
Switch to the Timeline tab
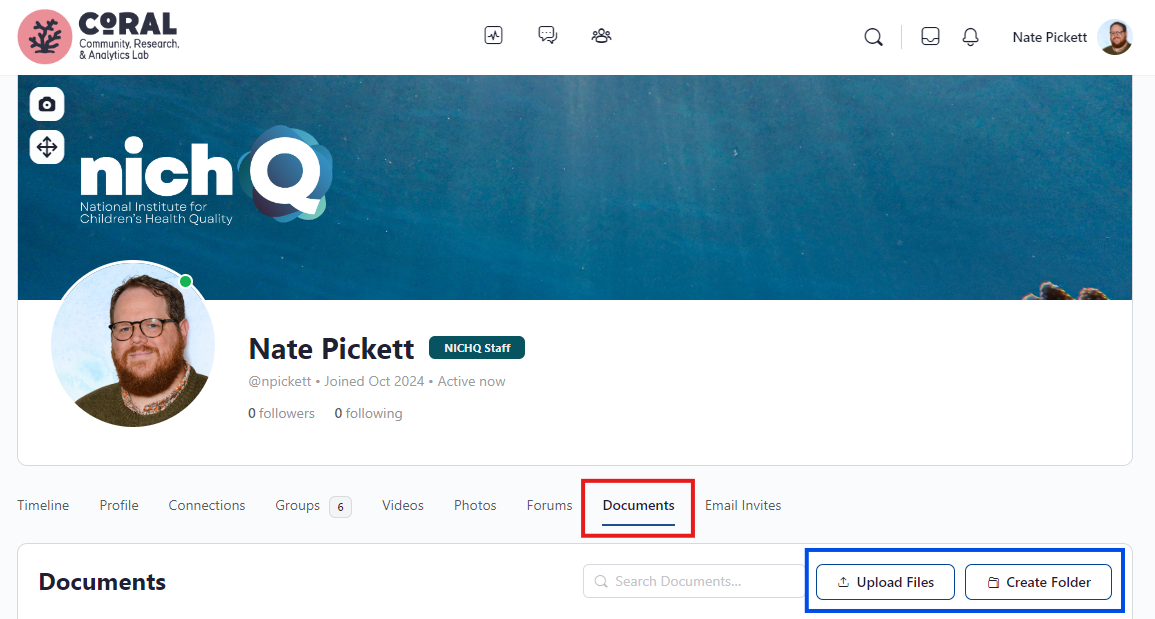43,505
